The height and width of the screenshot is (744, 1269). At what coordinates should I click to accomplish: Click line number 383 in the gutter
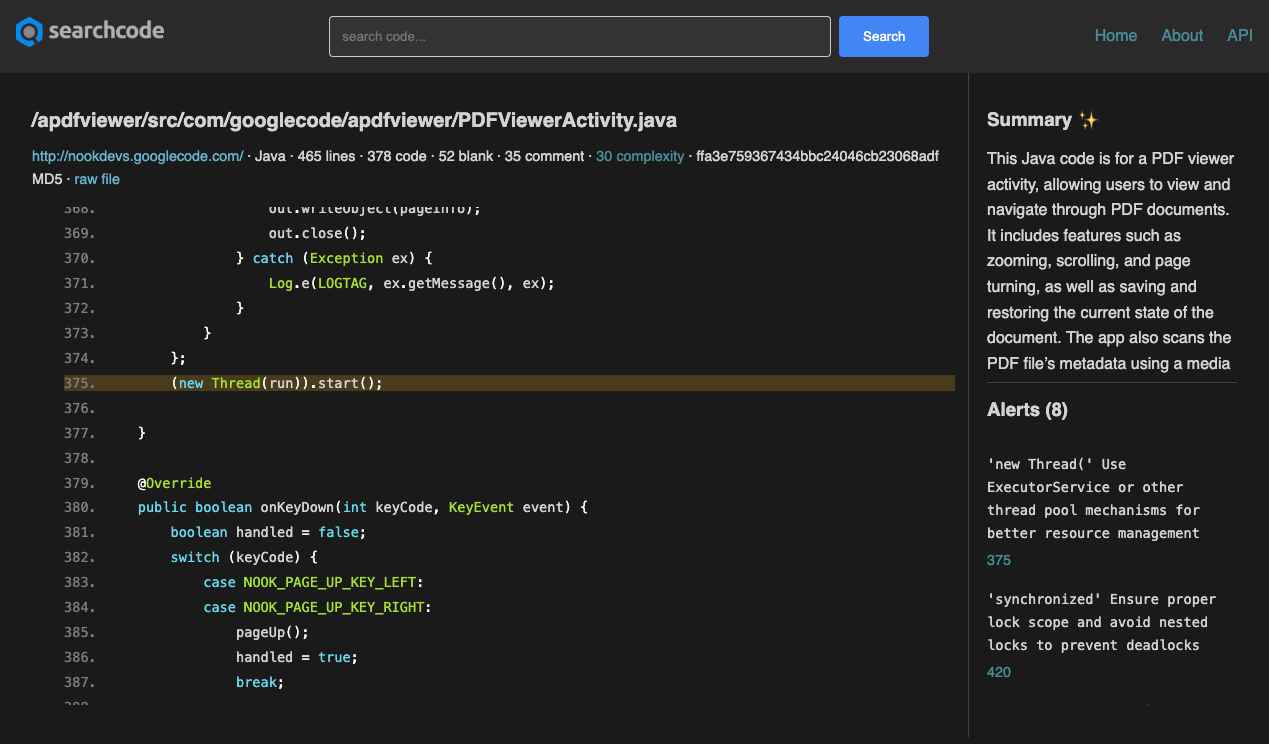[x=80, y=582]
